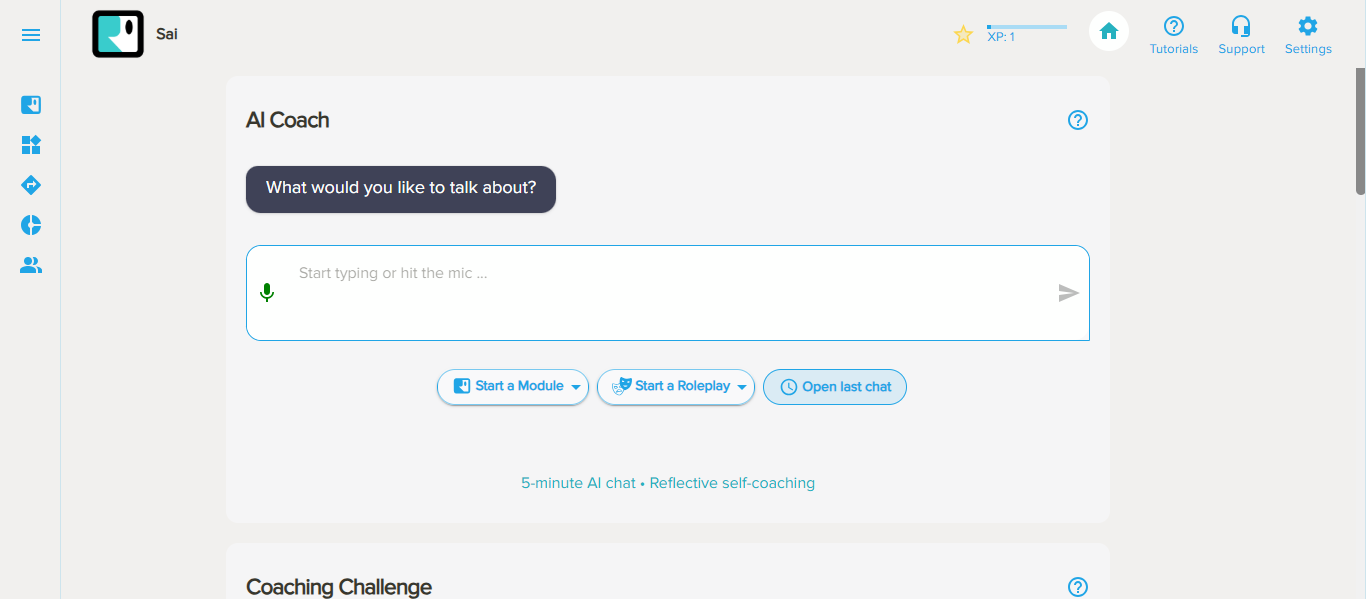Open the pie chart icon in the sidebar
1366x599 pixels.
pyautogui.click(x=31, y=225)
